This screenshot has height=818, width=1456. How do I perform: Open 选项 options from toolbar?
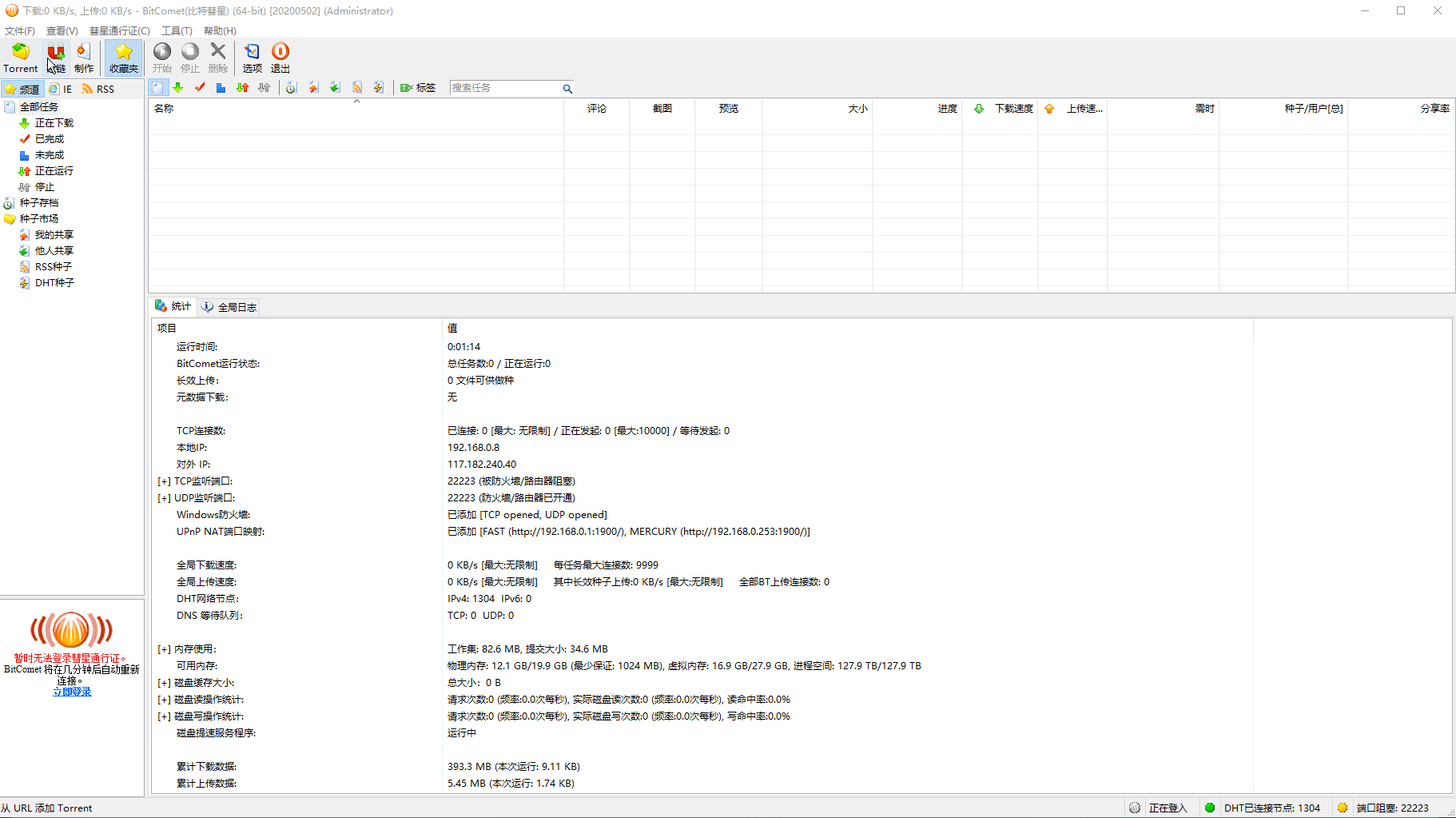(253, 58)
